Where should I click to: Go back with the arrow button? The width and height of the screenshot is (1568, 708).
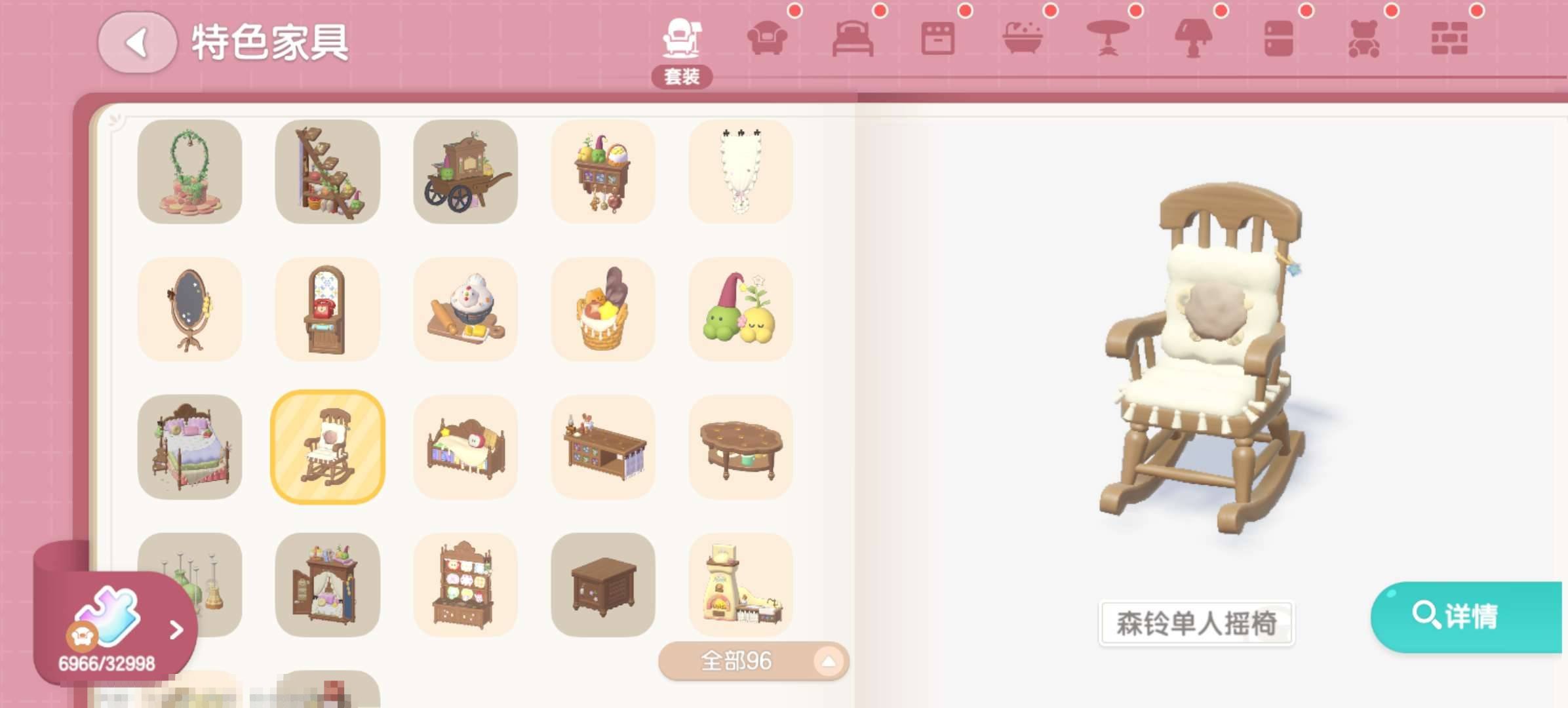coord(137,43)
